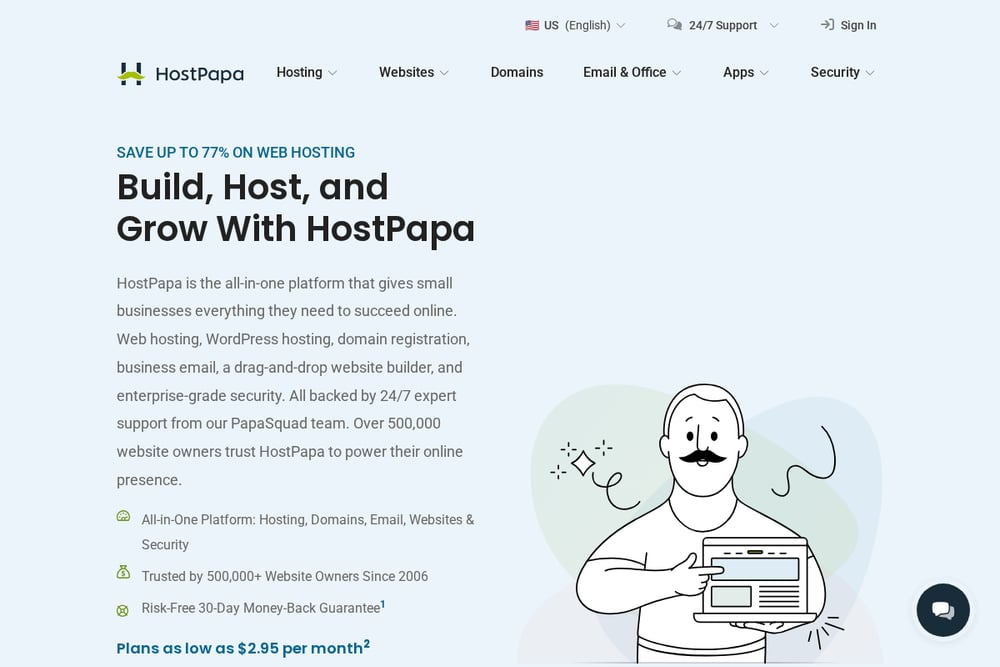This screenshot has height=667, width=1000.
Task: Click the Sign In arrow icon
Action: tap(827, 25)
